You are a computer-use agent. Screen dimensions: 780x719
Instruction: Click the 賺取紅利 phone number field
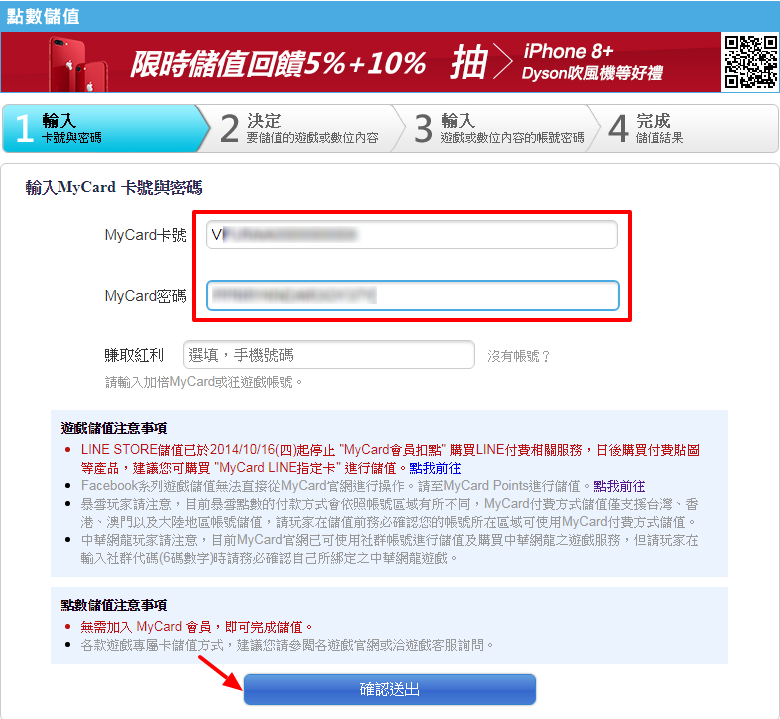329,355
